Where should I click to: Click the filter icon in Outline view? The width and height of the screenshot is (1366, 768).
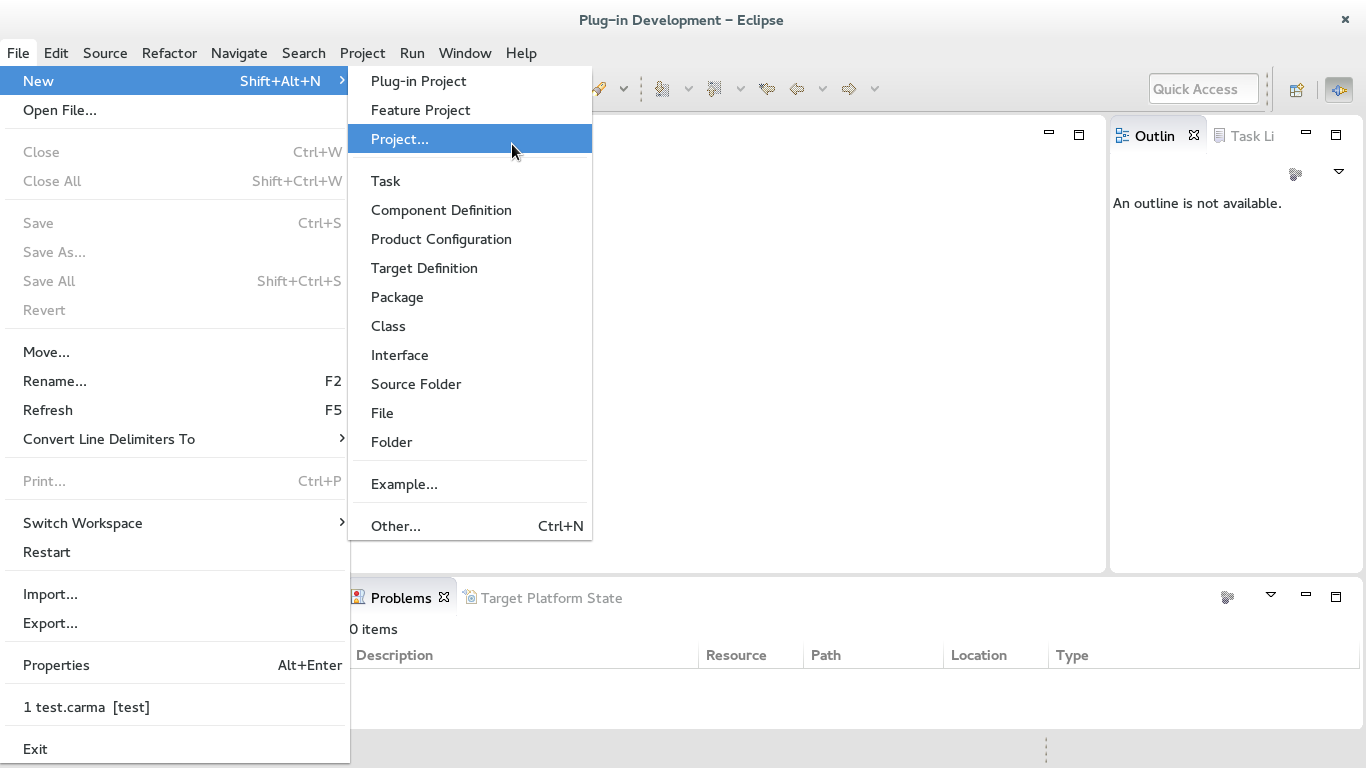tap(1296, 172)
